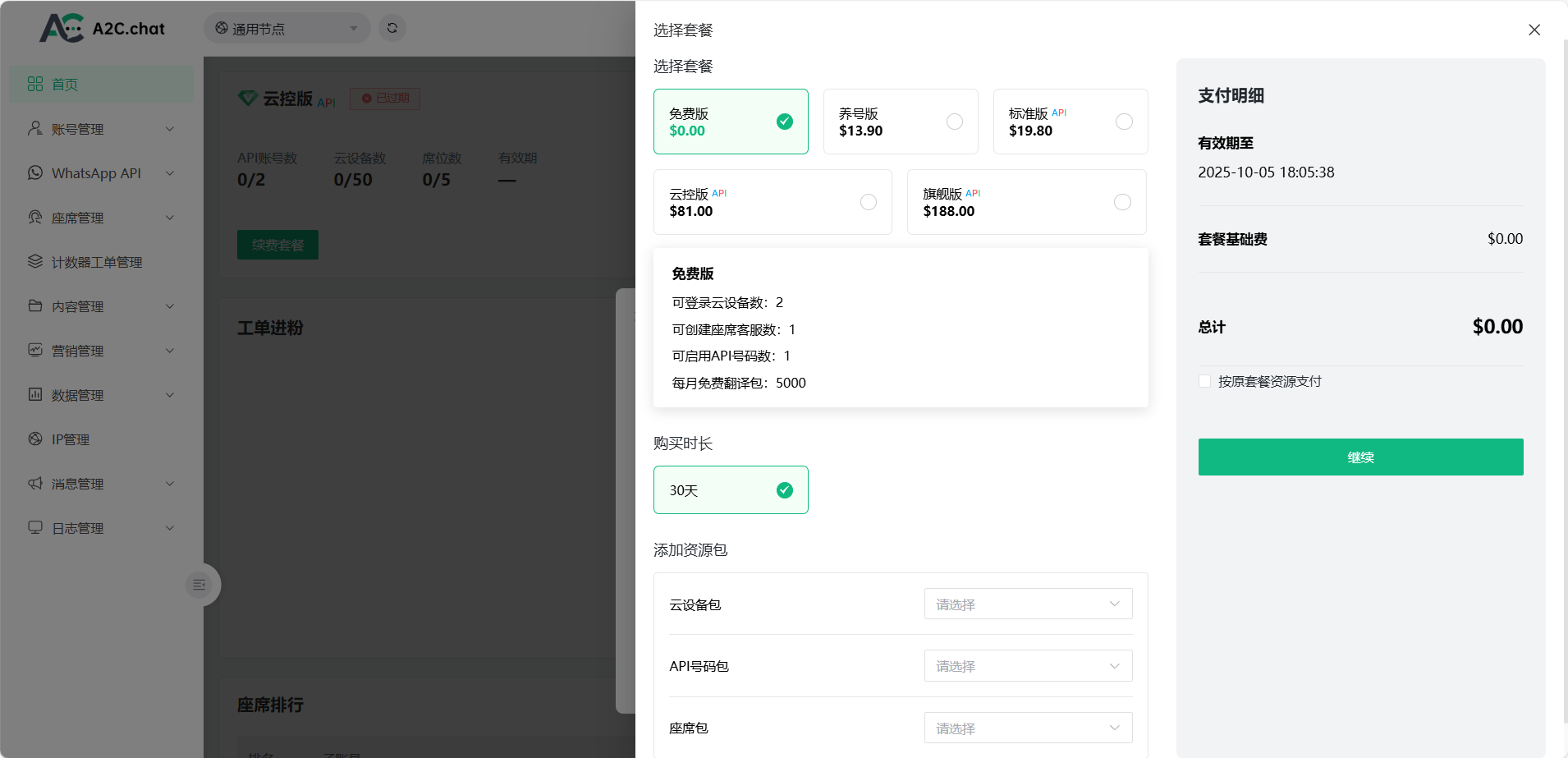Screen dimensions: 1568x758
Task: Open the API号码包 dropdown
Action: click(x=1028, y=666)
